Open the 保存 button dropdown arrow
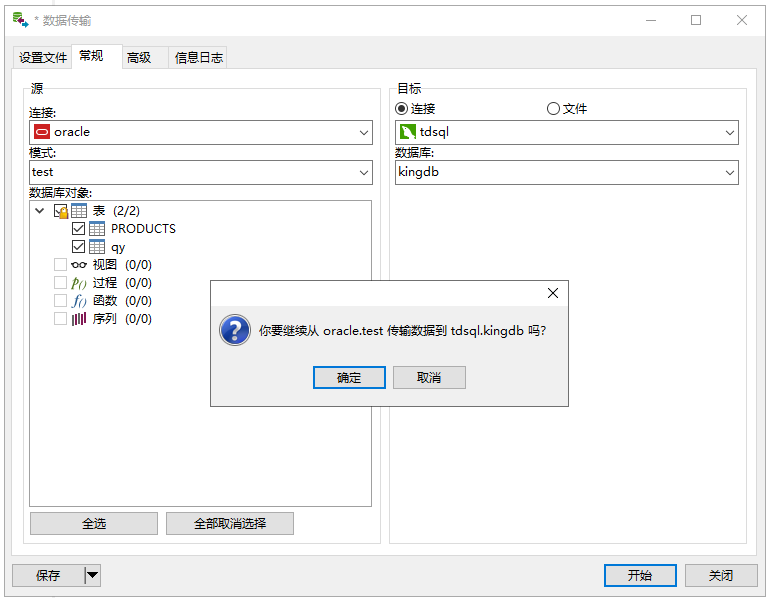The height and width of the screenshot is (598, 773). tap(93, 575)
